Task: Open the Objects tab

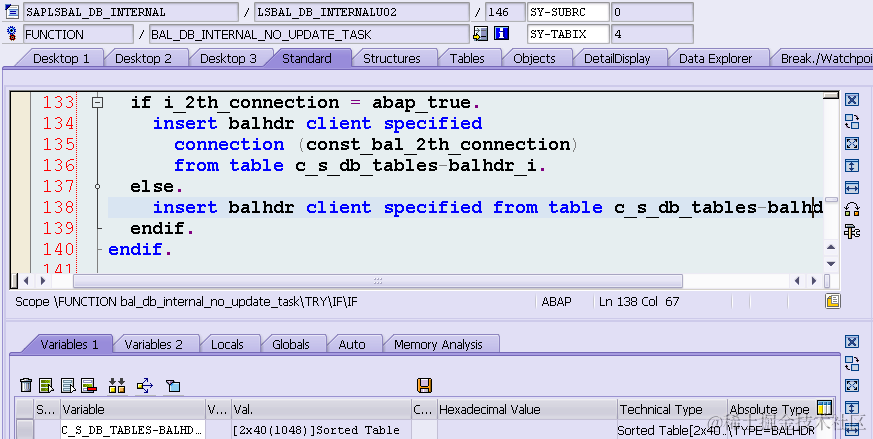Action: pyautogui.click(x=534, y=58)
